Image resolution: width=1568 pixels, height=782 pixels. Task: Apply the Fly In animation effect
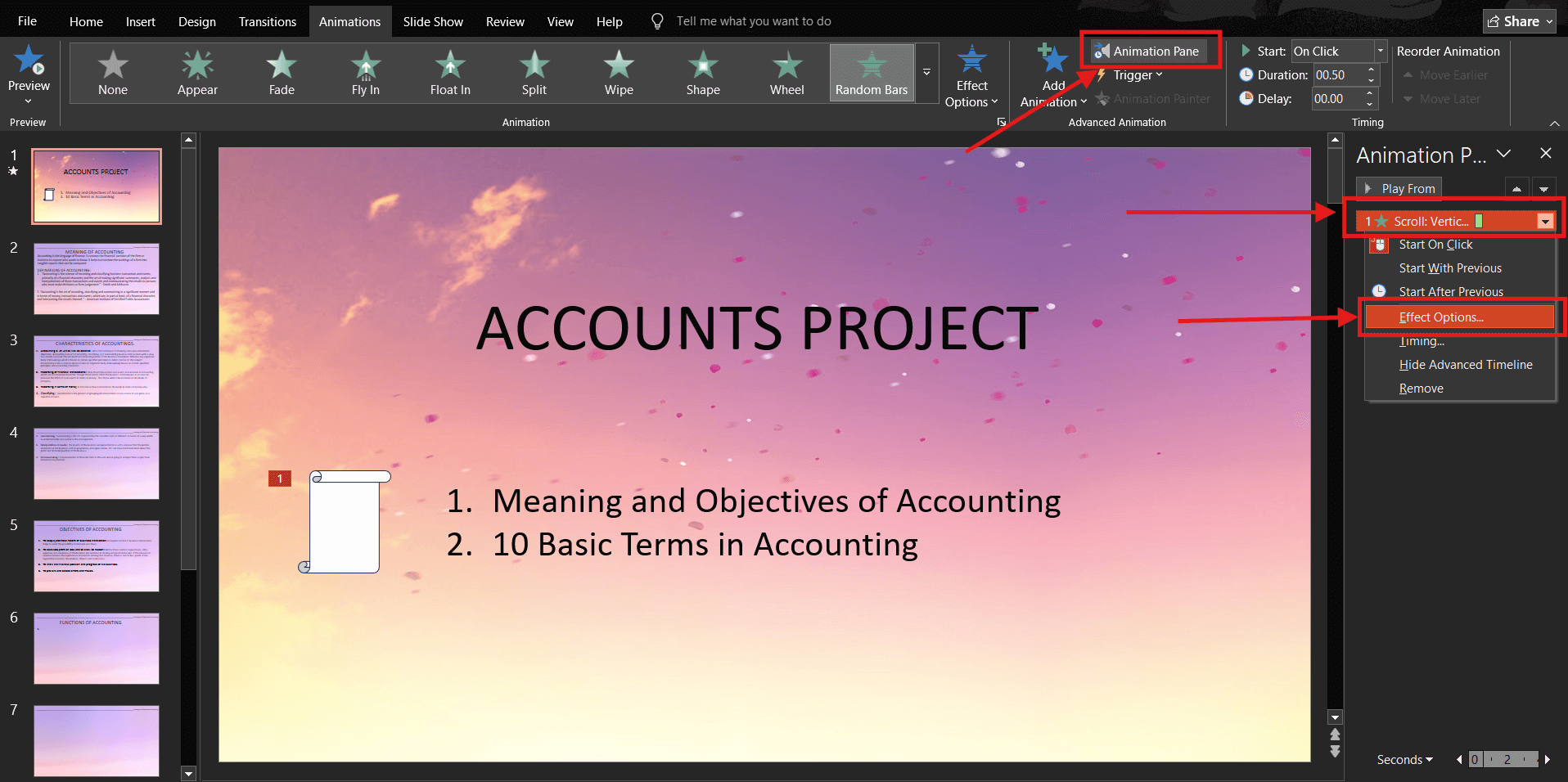click(x=366, y=73)
